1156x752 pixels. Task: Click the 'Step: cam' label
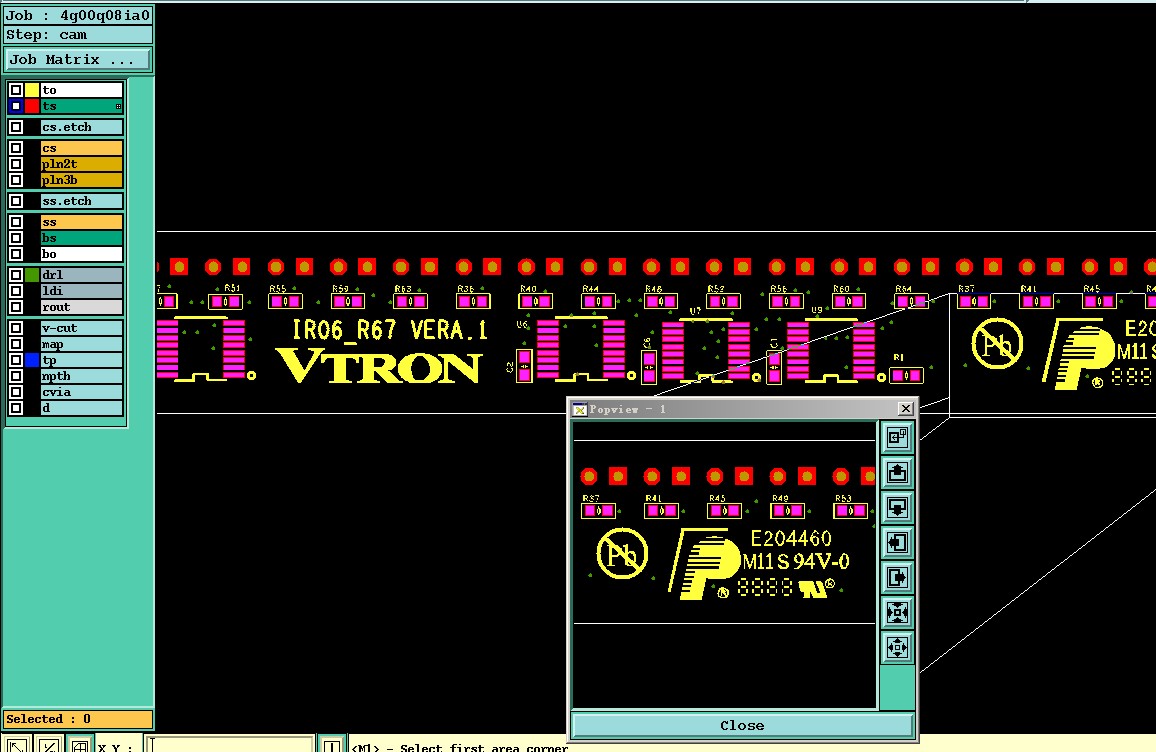click(x=78, y=35)
